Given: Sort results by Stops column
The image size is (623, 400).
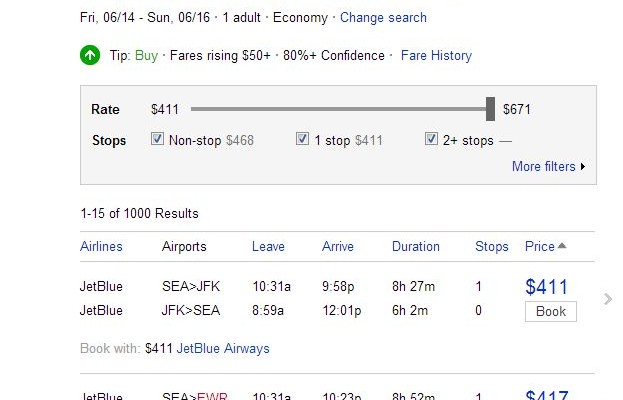Looking at the screenshot, I should [x=491, y=247].
